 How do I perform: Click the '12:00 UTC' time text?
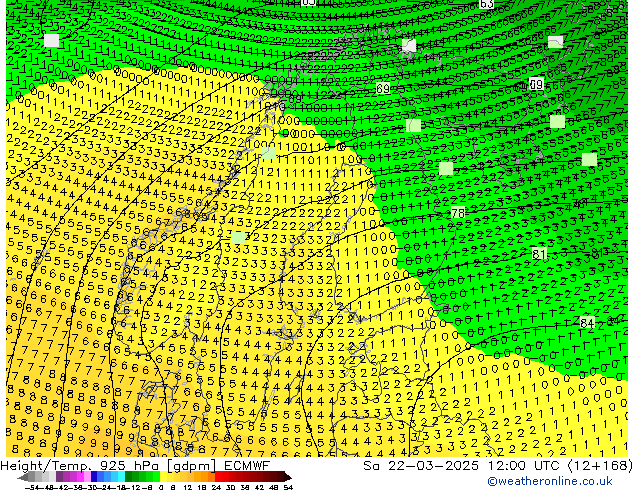coord(525,466)
